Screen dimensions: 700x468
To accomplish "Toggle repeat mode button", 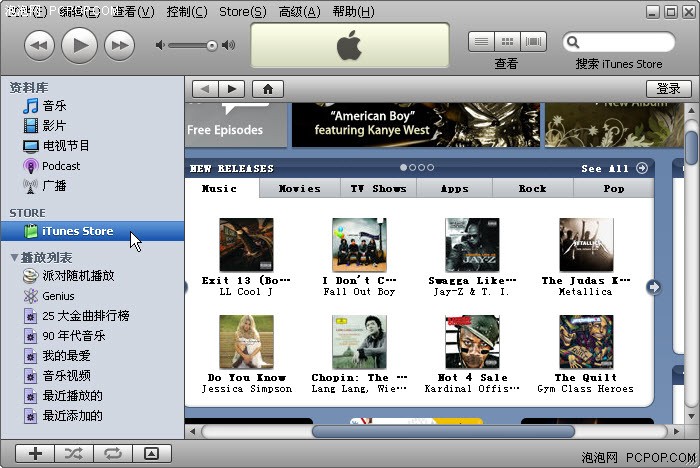I will [x=112, y=454].
